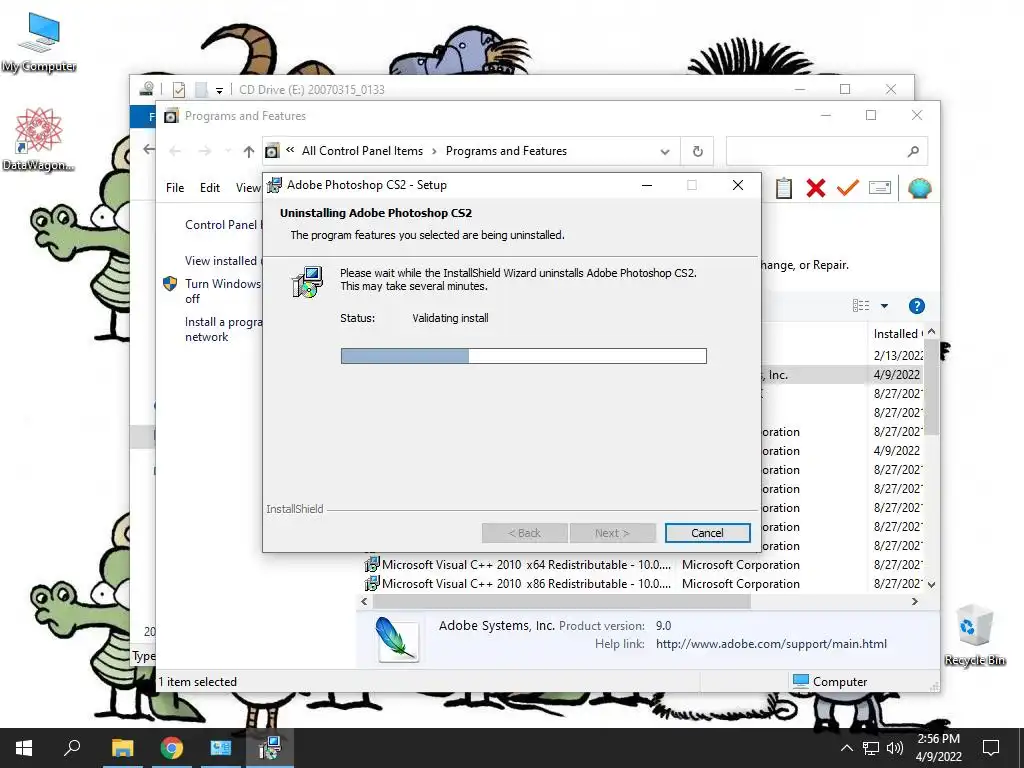This screenshot has width=1024, height=768.
Task: Click the Photoshop feather icon in details pane
Action: coord(397,639)
